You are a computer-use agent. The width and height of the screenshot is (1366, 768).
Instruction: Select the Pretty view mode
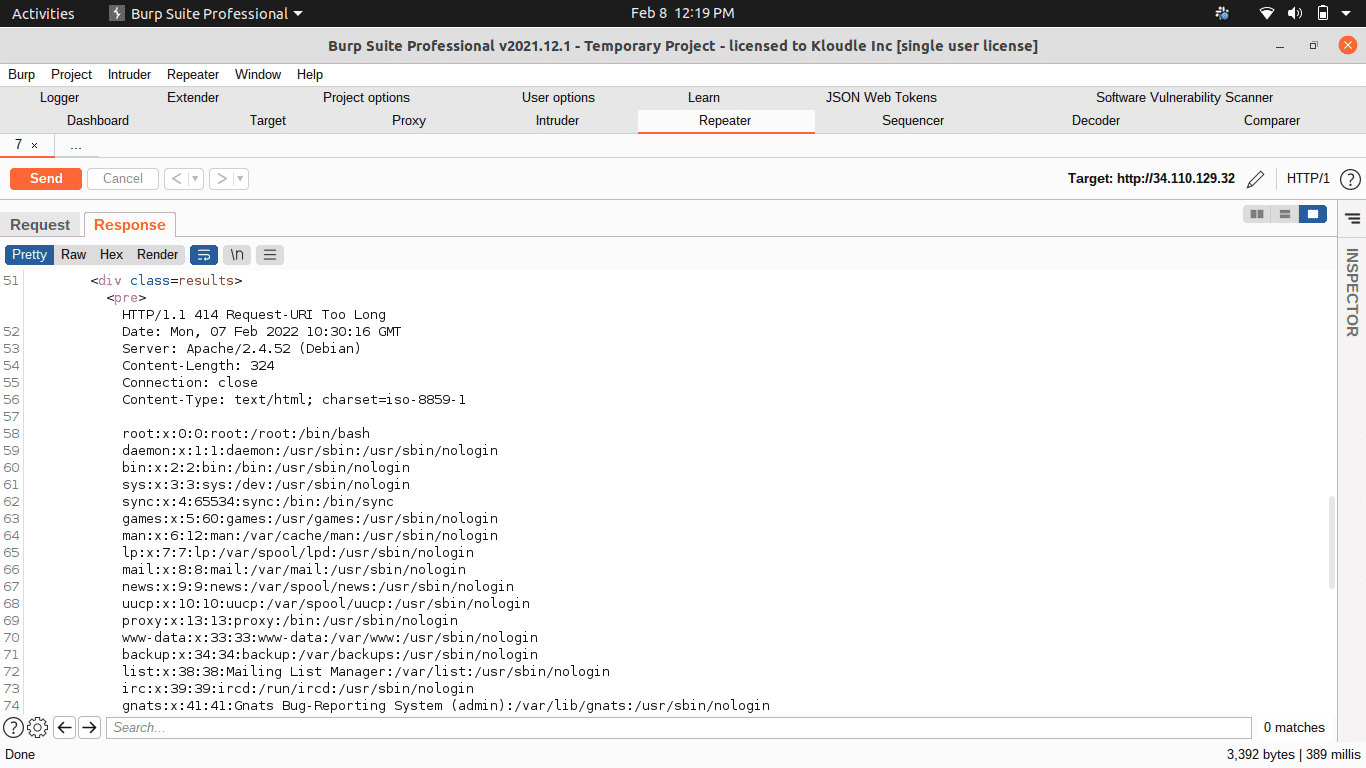tap(29, 255)
